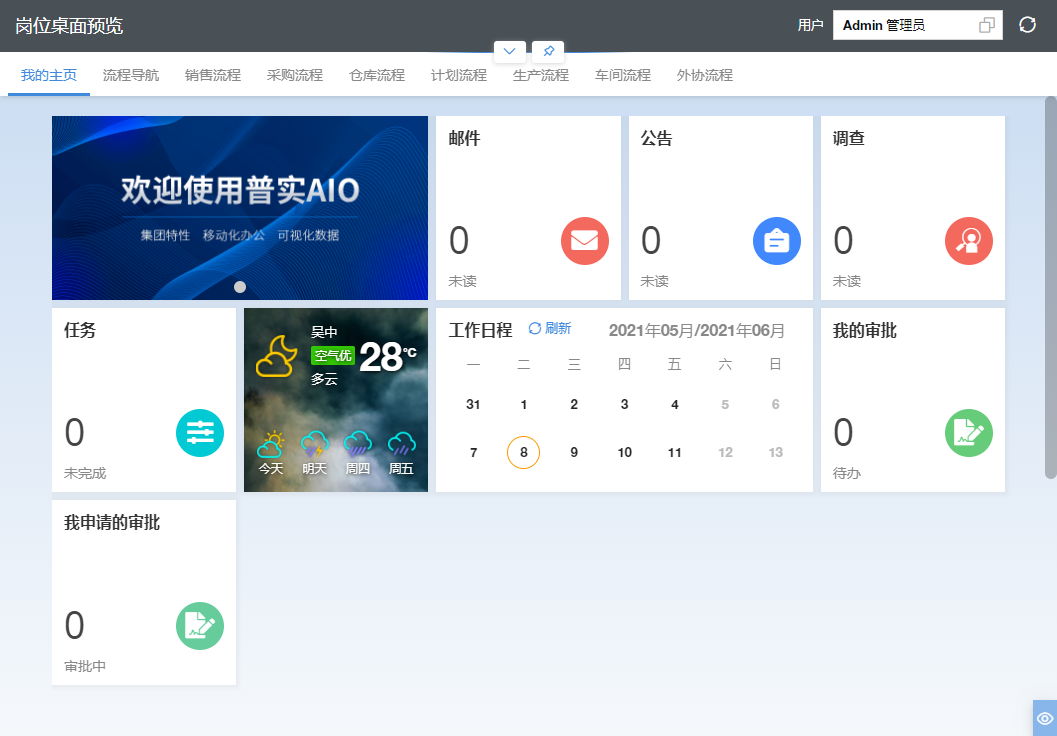Open the 采购流程 tab
The height and width of the screenshot is (736, 1057).
pos(295,75)
